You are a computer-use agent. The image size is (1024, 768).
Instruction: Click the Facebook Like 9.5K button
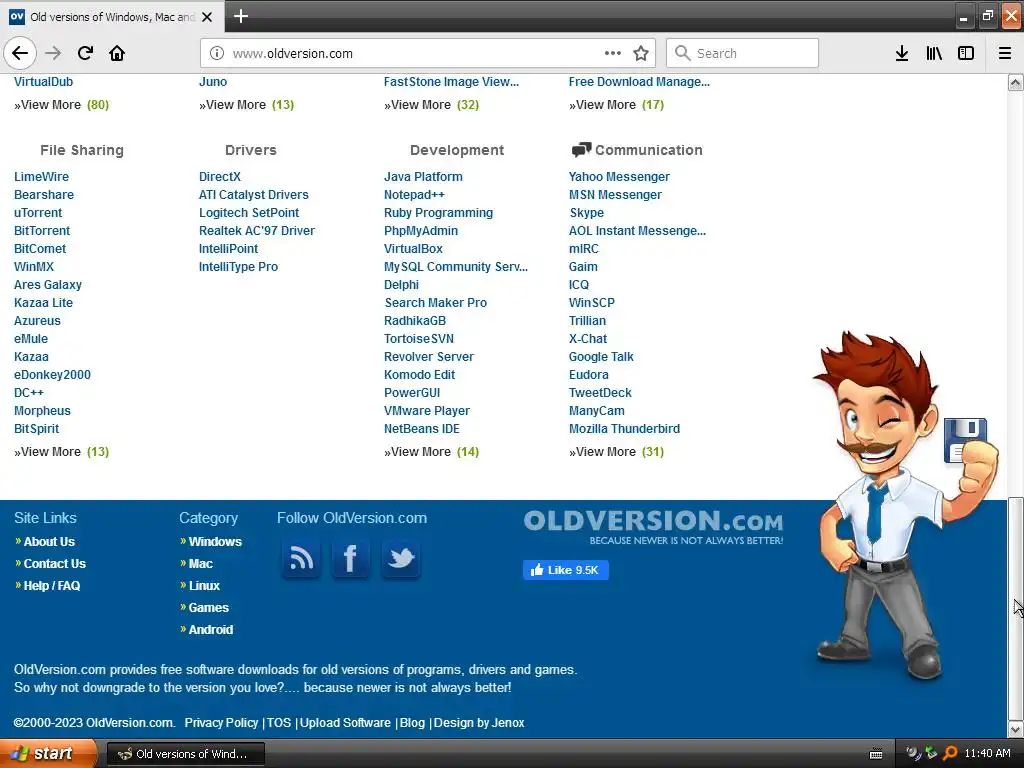(566, 570)
